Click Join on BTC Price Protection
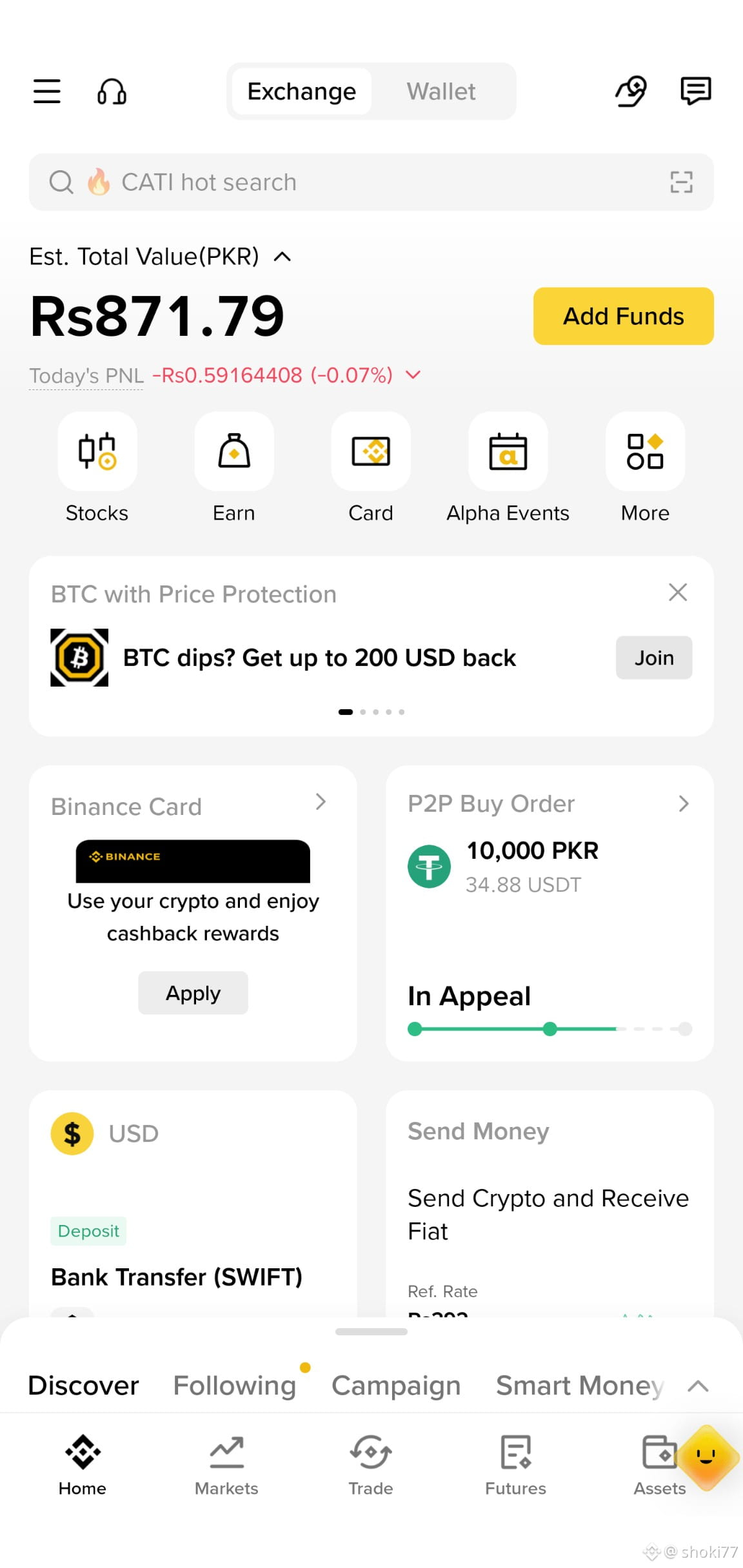 654,658
